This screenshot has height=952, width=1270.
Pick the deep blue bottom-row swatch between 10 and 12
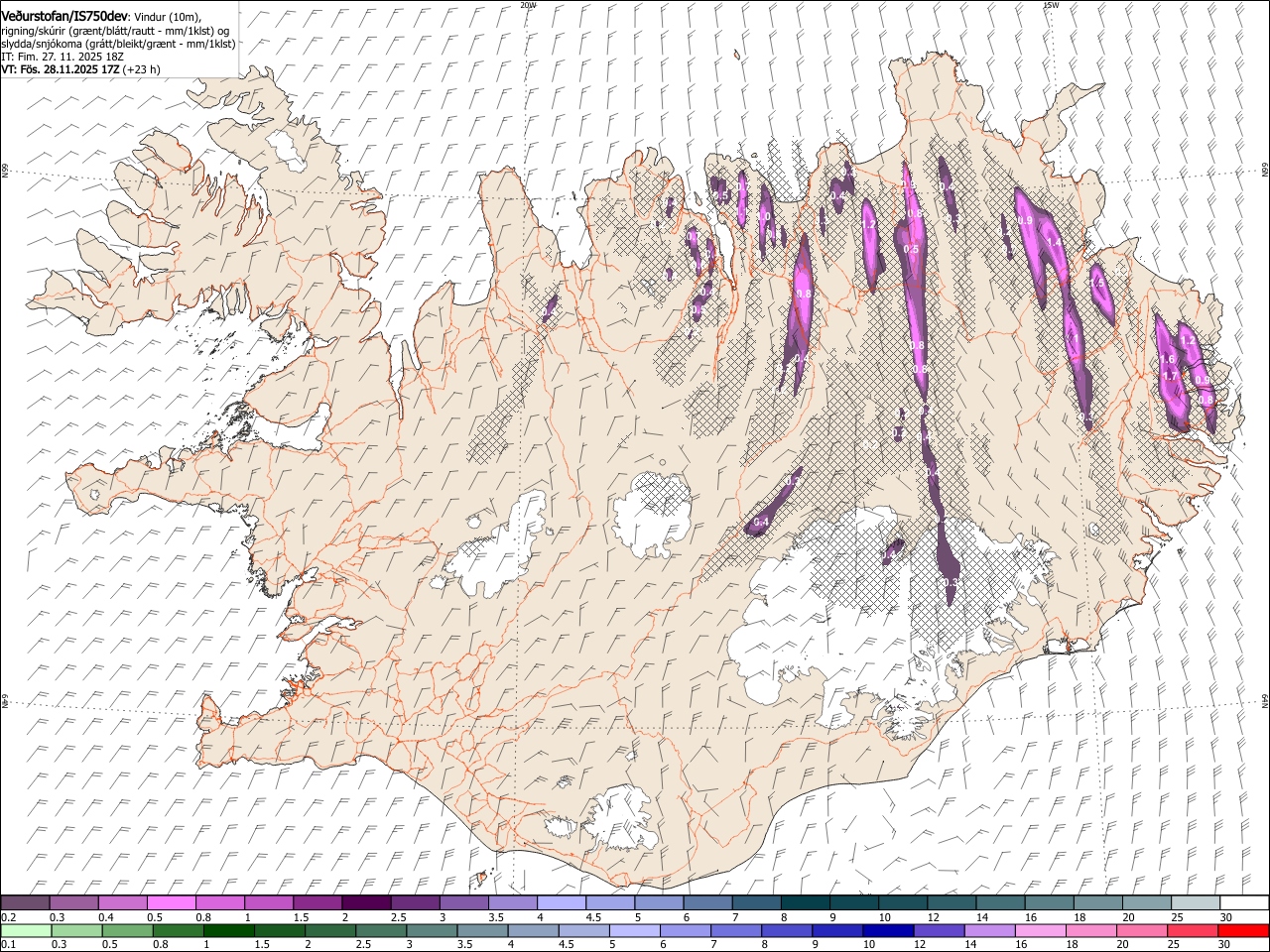(888, 931)
